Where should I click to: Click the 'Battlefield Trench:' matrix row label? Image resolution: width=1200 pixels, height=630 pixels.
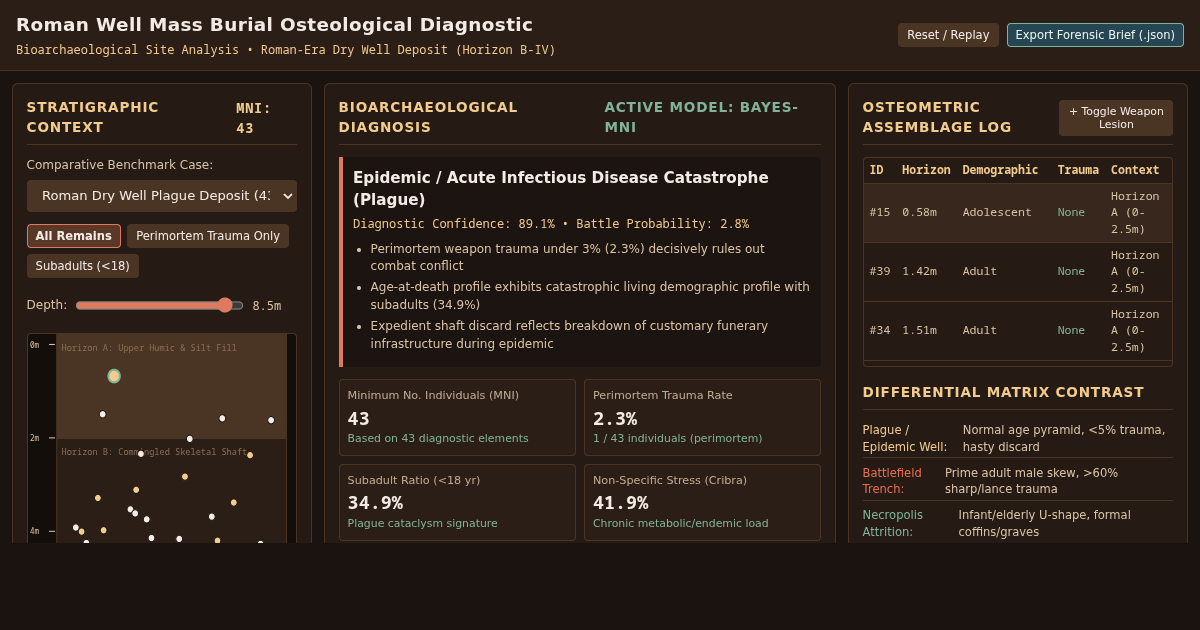pos(892,481)
